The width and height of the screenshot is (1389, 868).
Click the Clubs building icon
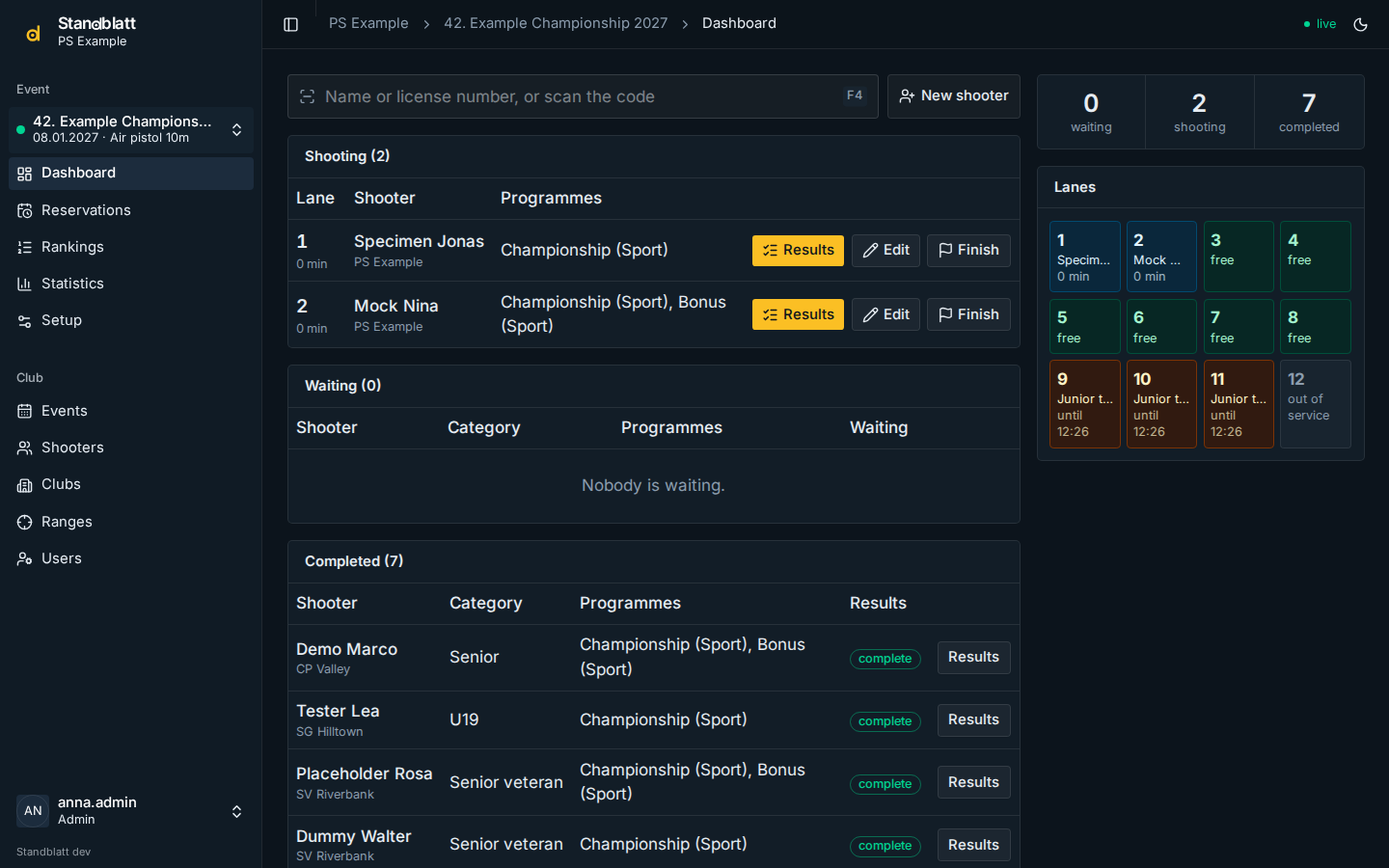tap(25, 485)
